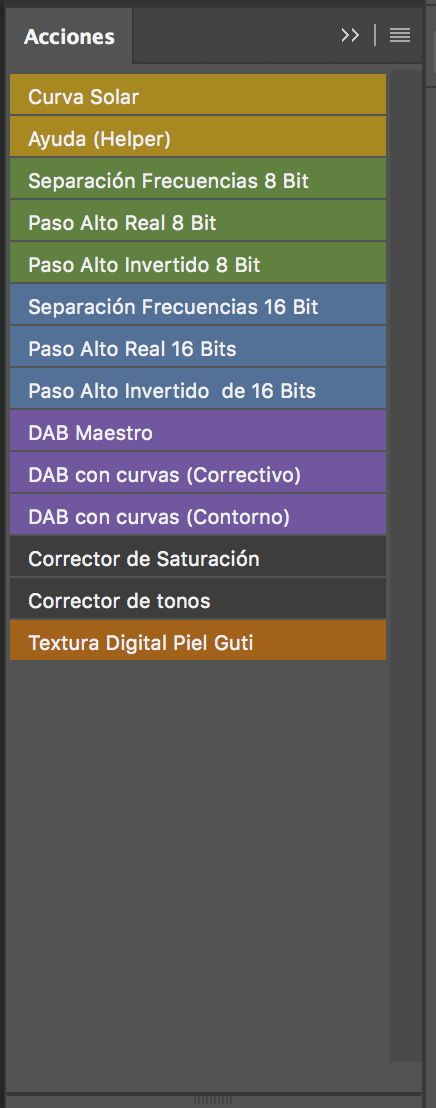
Task: Trigger Paso Alto Invertido de 16 Bits
Action: tap(198, 389)
